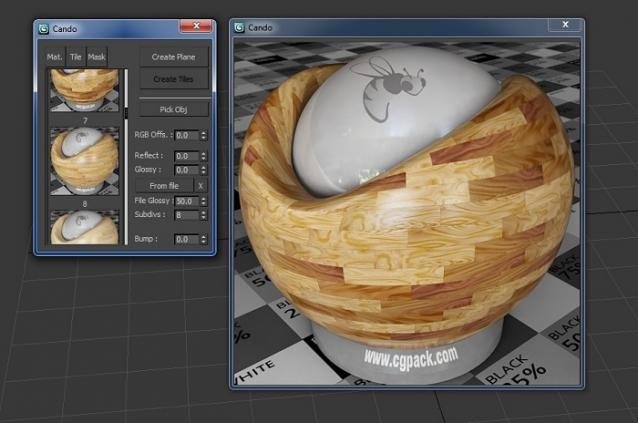638x423 pixels.
Task: Select the Mask tab
Action: (96, 57)
